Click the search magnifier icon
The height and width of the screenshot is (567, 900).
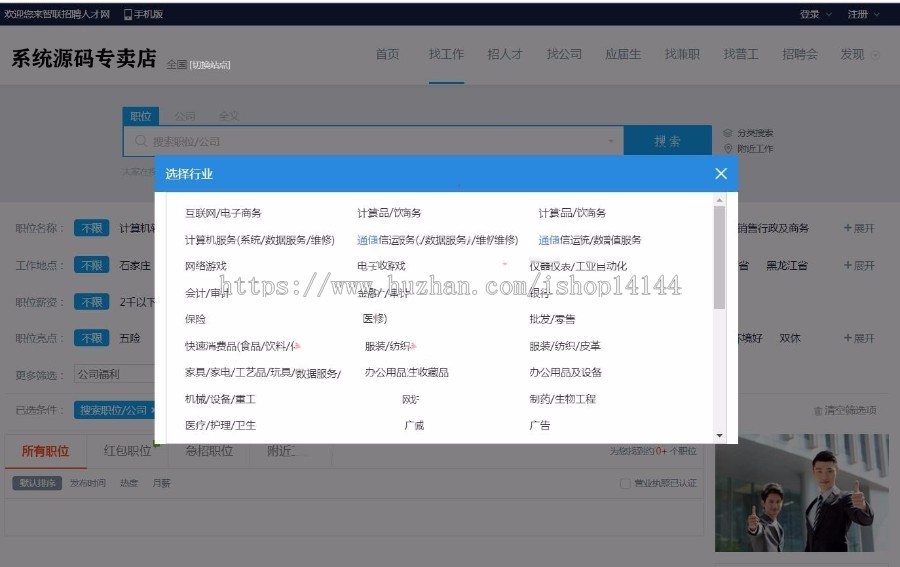[141, 141]
